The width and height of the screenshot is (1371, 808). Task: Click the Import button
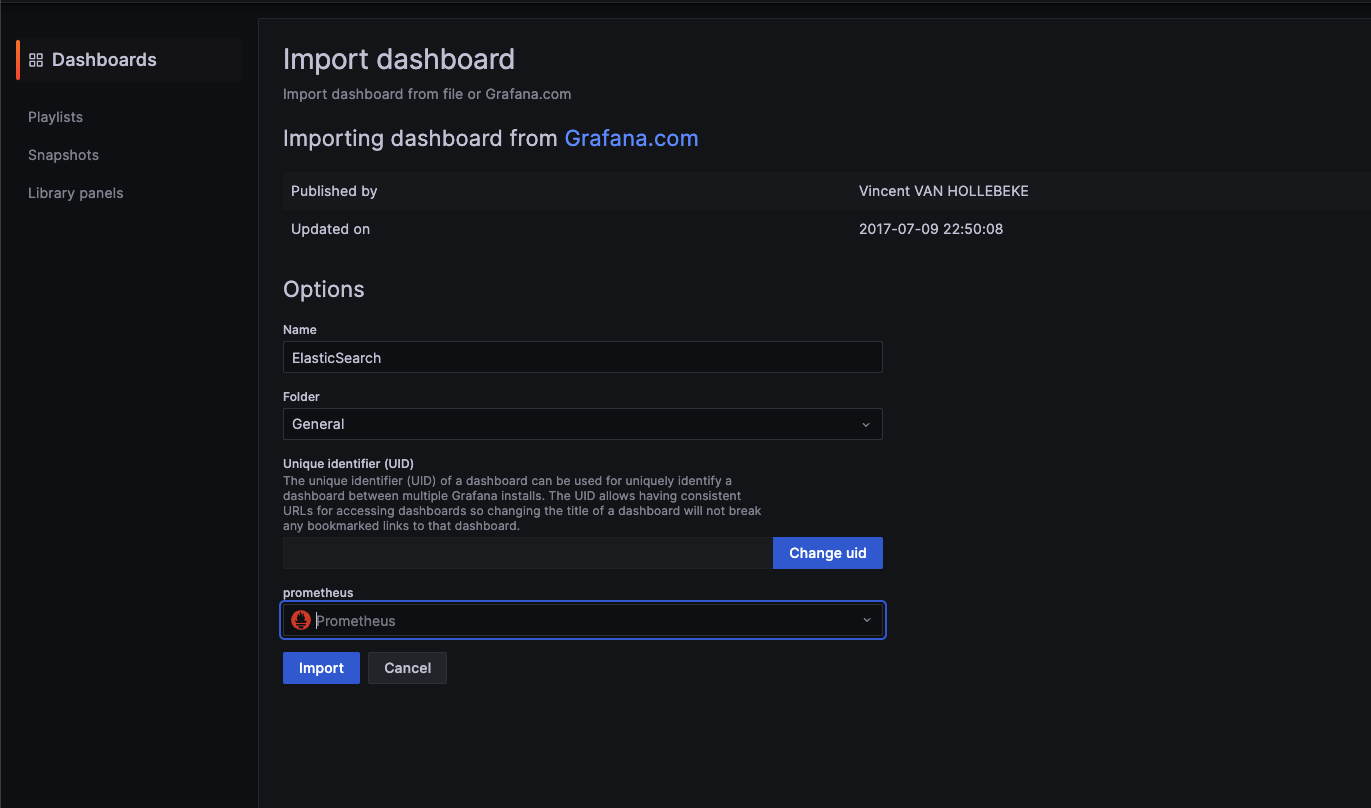pos(321,668)
